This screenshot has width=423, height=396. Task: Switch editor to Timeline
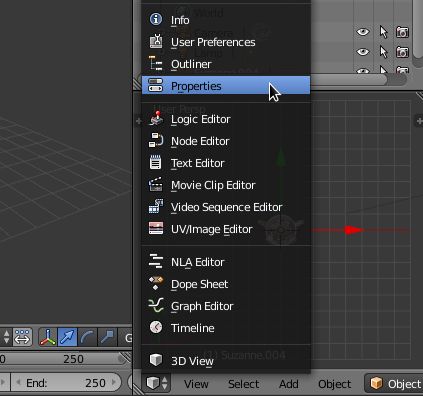pos(226,328)
